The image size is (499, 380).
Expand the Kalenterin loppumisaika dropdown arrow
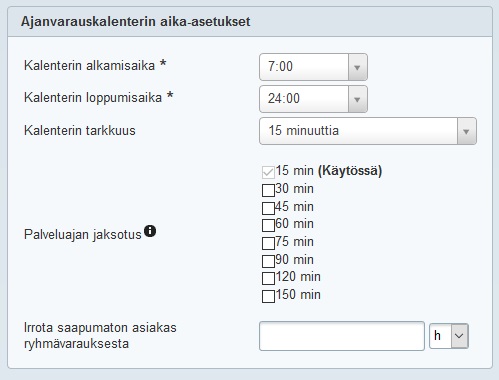click(x=357, y=99)
